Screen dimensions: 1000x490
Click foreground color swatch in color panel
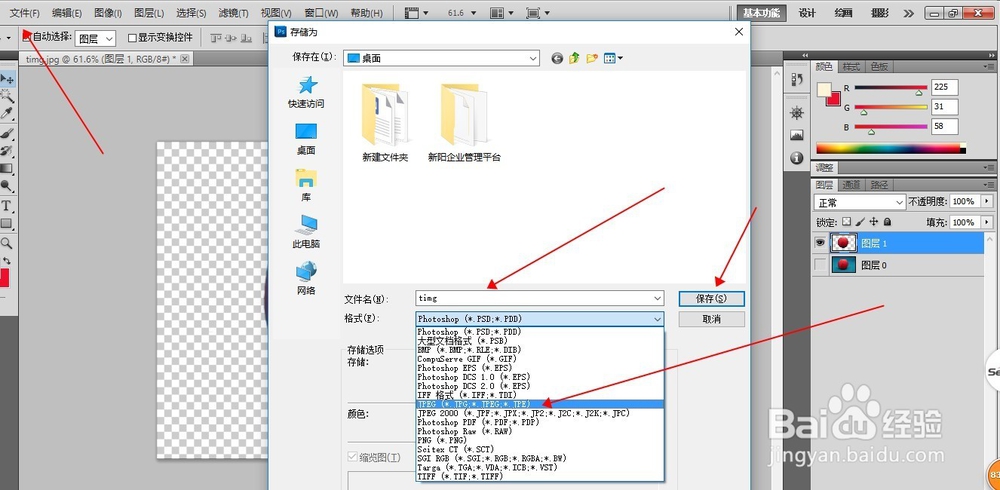pyautogui.click(x=824, y=89)
